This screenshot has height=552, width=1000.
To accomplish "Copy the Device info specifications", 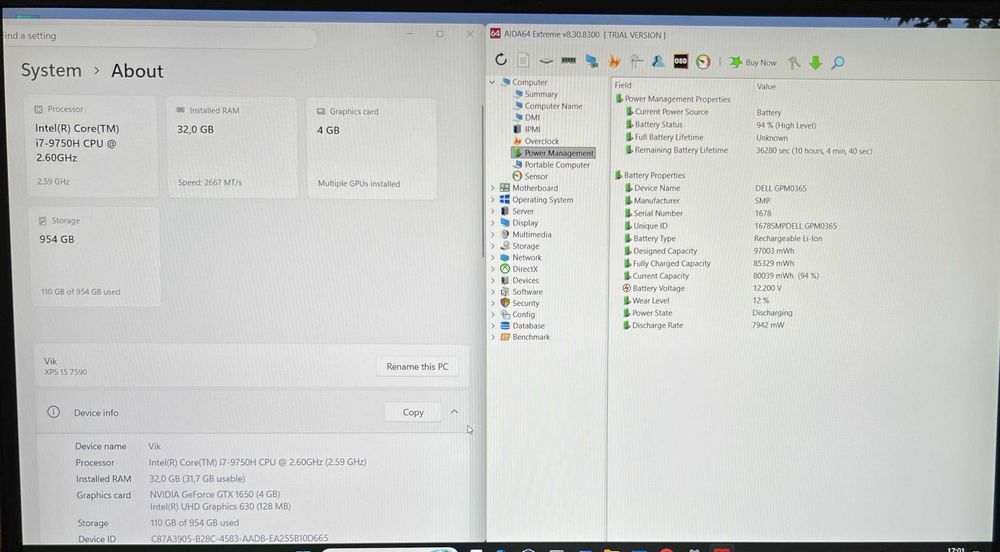I will pyautogui.click(x=413, y=412).
